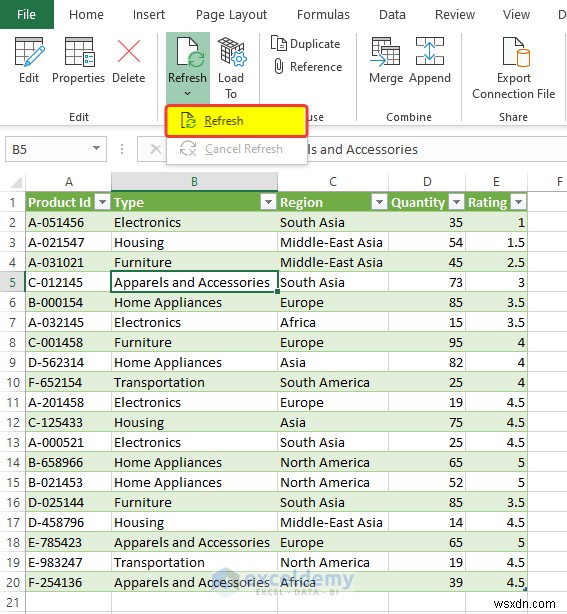
Task: Click the Edit query icon
Action: click(29, 52)
